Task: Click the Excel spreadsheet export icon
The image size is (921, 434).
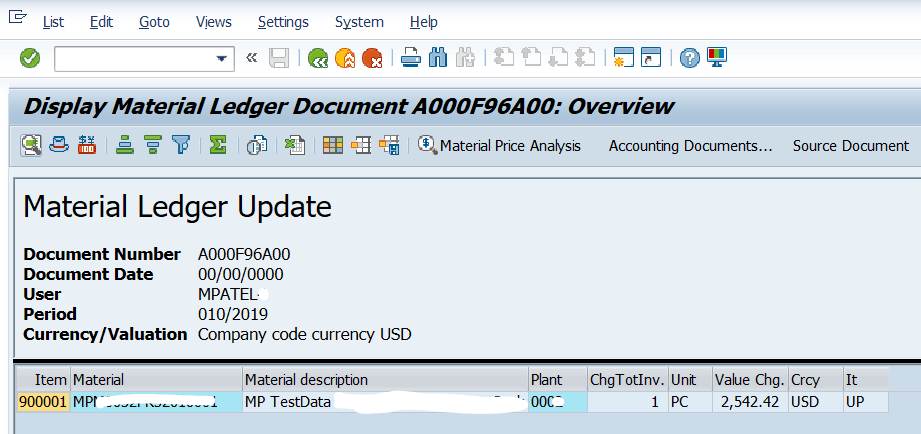Action: 294,146
